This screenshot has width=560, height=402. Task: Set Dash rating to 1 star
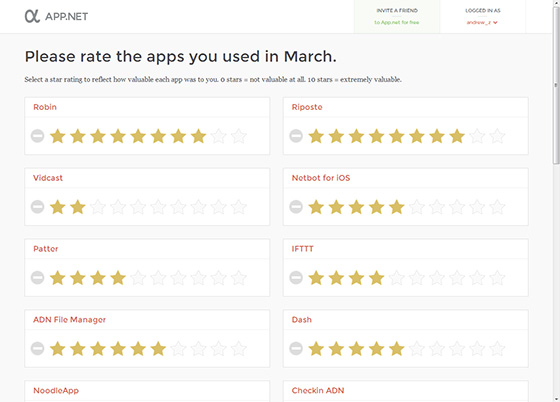click(x=316, y=348)
